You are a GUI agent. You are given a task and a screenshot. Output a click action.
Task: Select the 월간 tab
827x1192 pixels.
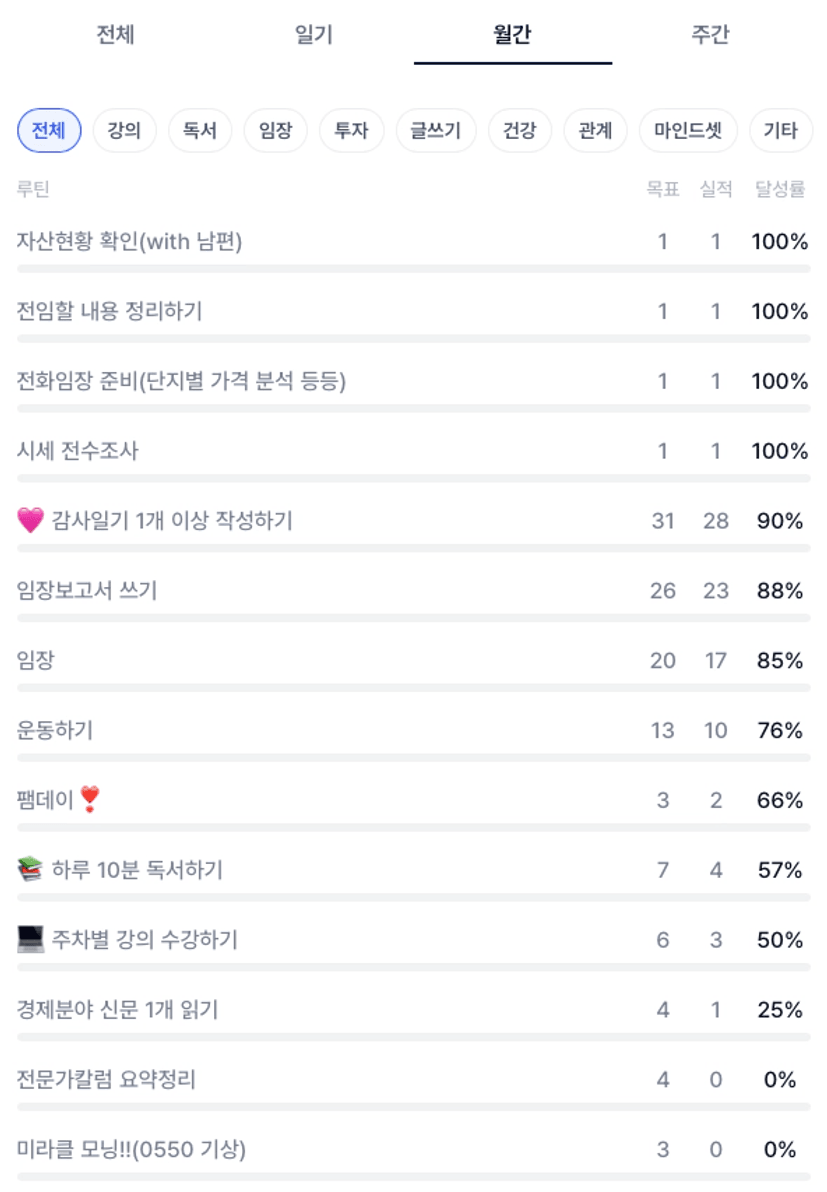click(512, 35)
